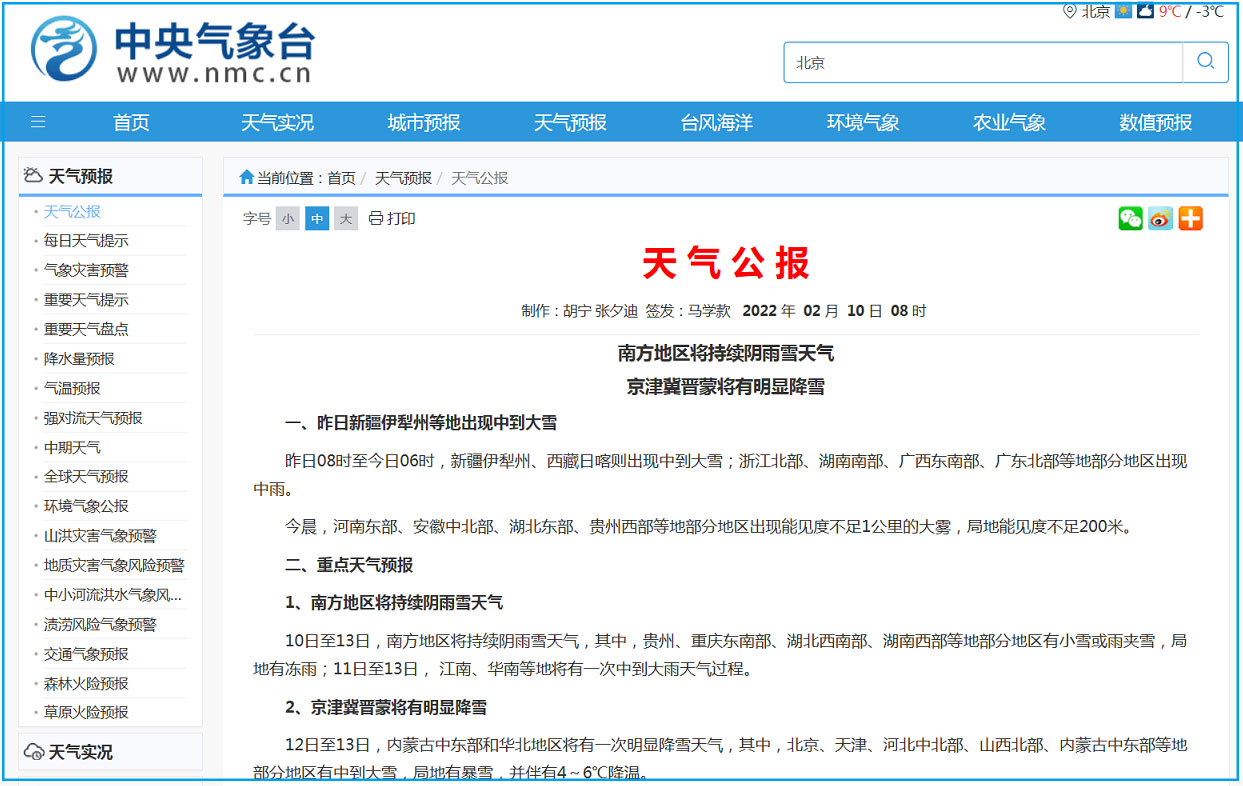Open 台风海洋 navigation tab

click(716, 123)
